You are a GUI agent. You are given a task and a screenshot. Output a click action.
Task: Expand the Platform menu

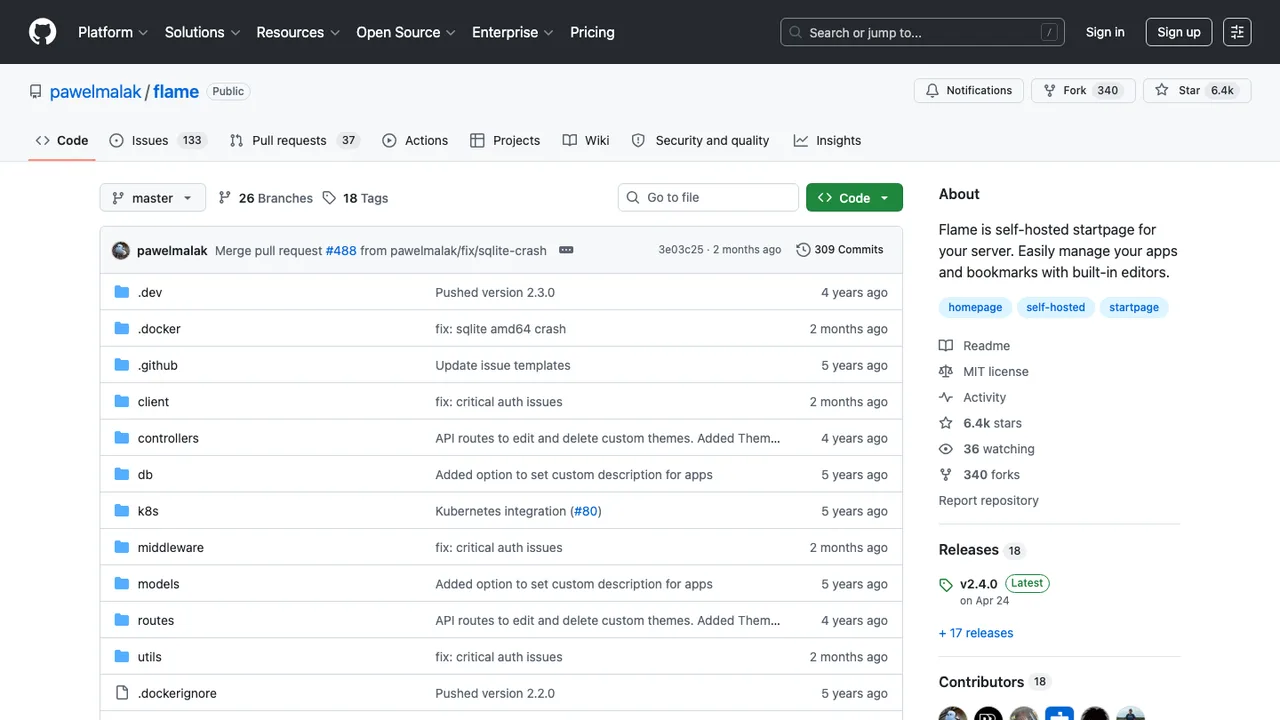tap(113, 32)
